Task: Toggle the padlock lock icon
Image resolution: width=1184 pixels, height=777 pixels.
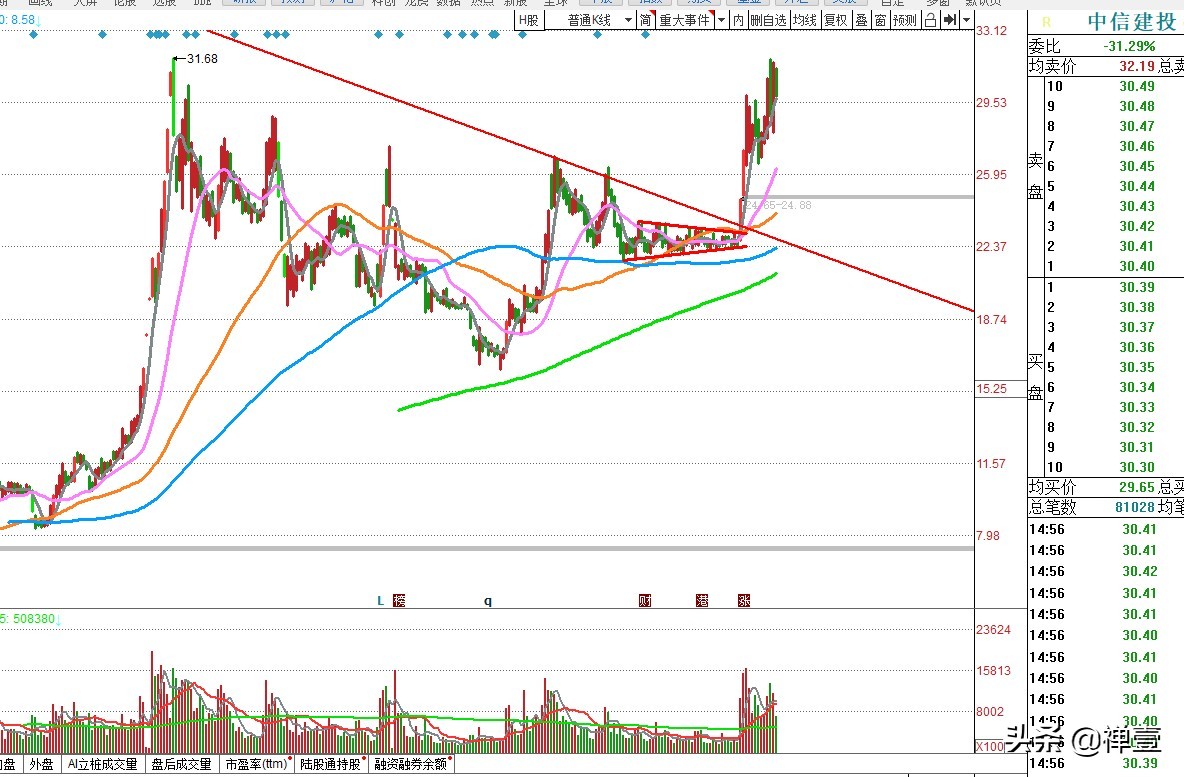Action: point(931,20)
